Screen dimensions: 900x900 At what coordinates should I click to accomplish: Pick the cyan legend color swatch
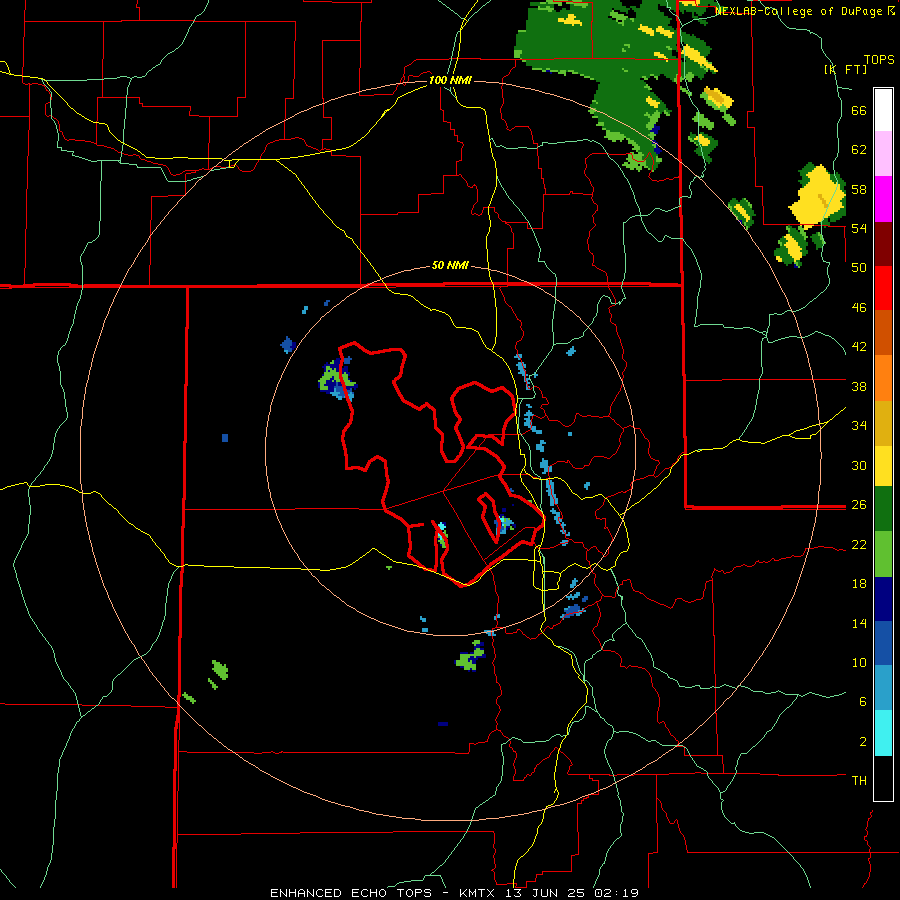pyautogui.click(x=883, y=733)
